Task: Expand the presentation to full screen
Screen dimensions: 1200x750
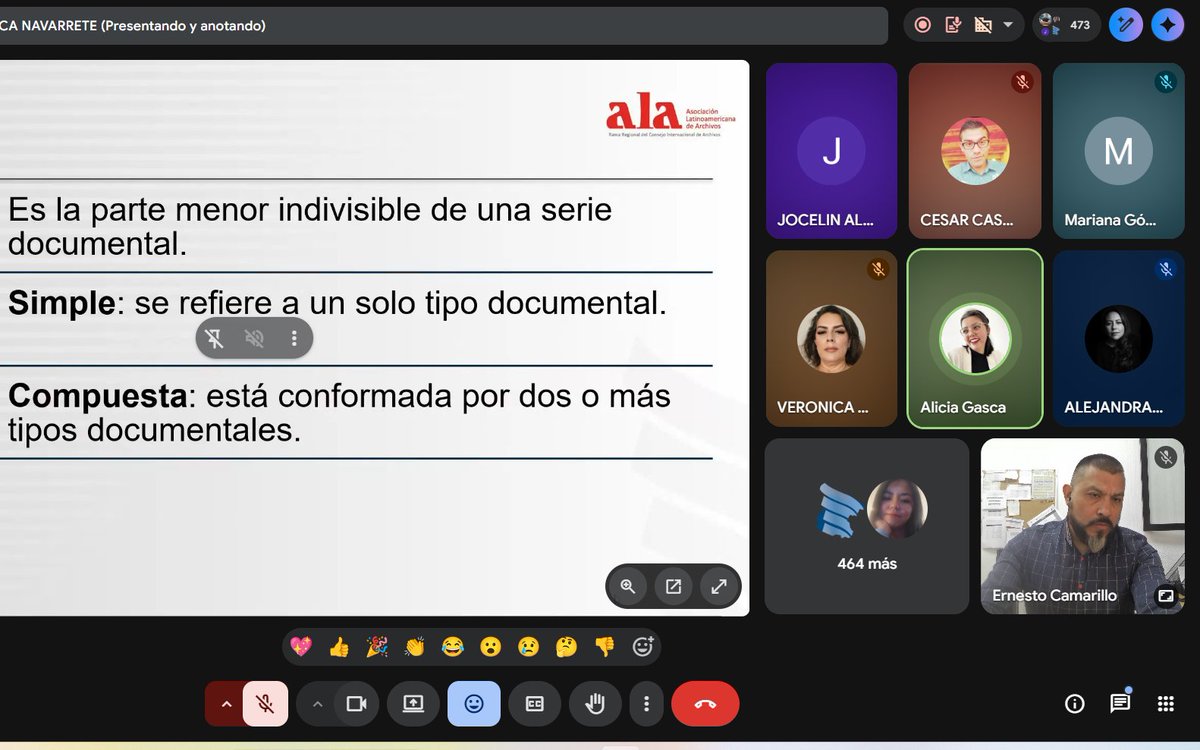Action: pos(719,587)
